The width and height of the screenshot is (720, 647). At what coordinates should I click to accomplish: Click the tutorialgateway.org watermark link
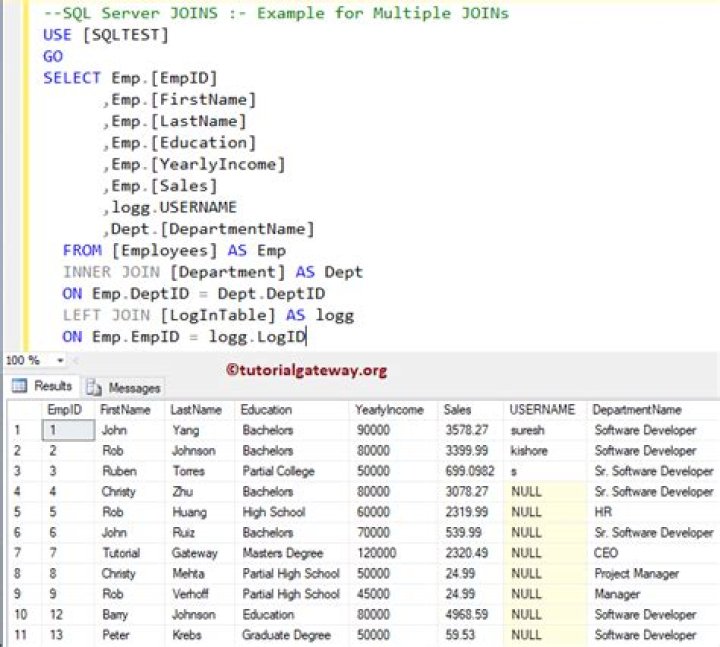coord(305,370)
